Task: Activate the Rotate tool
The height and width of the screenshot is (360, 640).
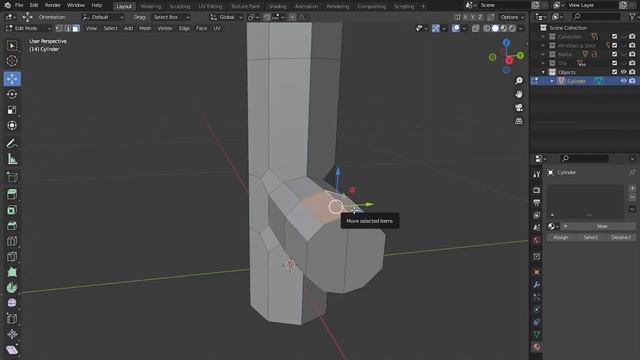Action: click(12, 94)
